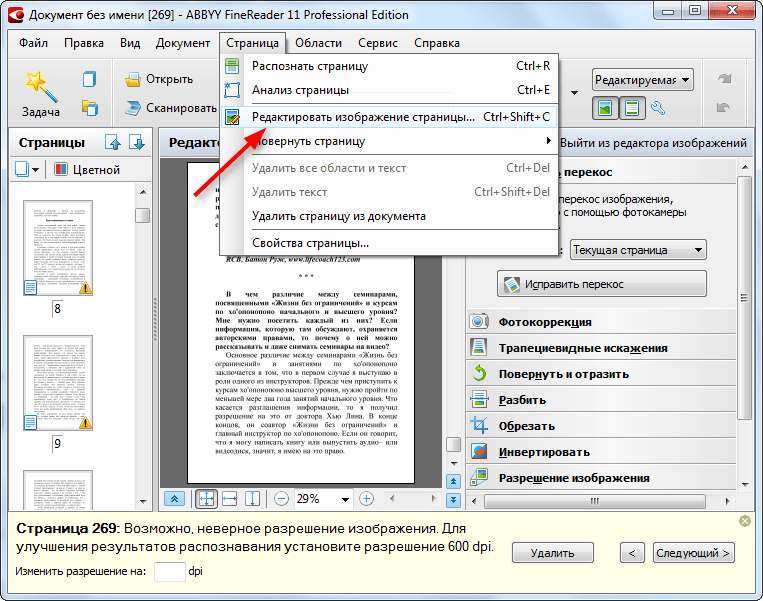763x601 pixels.
Task: Toggle the Цветной color mode button
Action: 87,170
